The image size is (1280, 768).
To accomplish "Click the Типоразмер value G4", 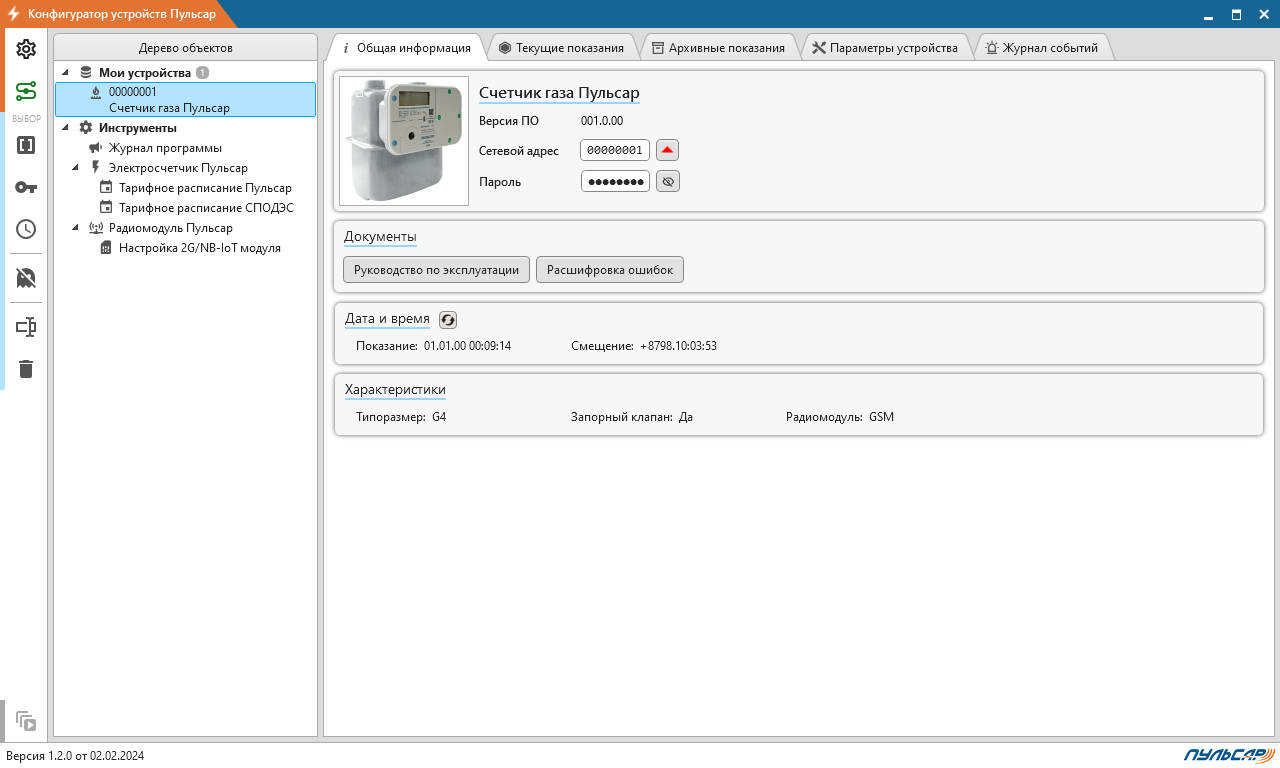I will click(439, 417).
